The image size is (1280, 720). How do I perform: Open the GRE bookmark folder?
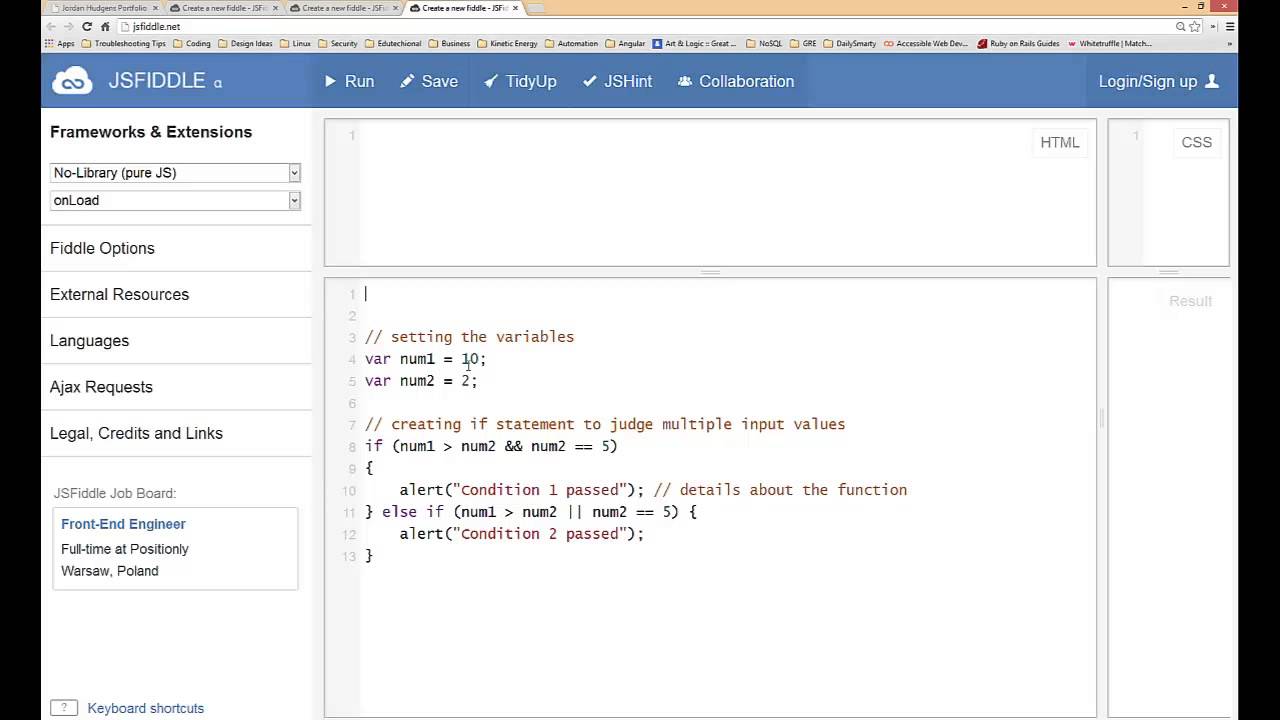803,44
